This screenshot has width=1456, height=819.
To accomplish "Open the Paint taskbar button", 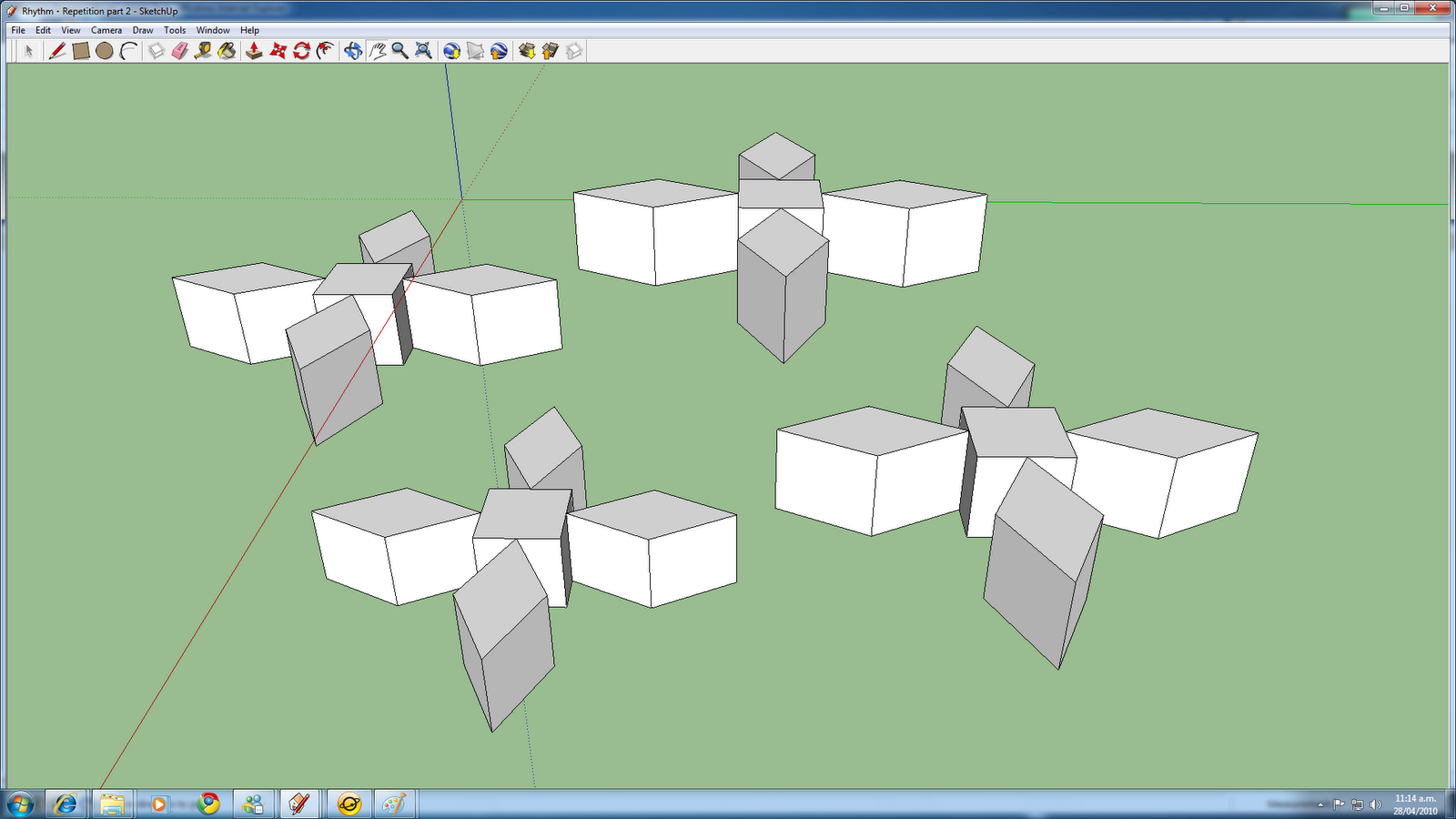I will 394,804.
